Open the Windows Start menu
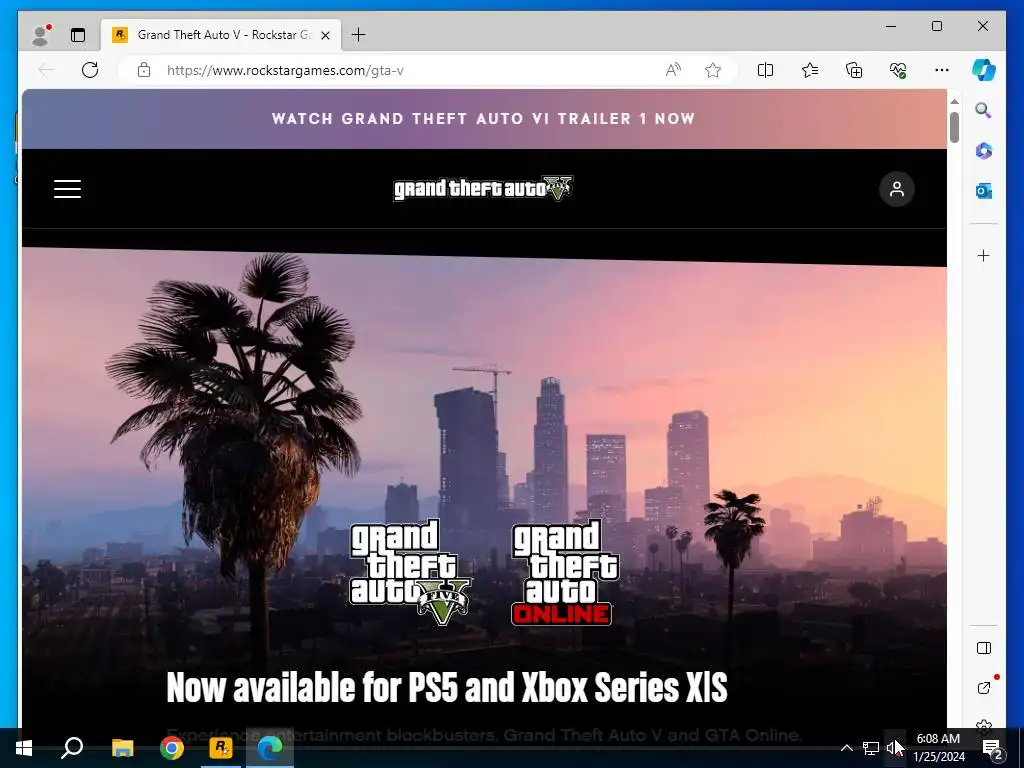Viewport: 1024px width, 768px height. coord(24,748)
